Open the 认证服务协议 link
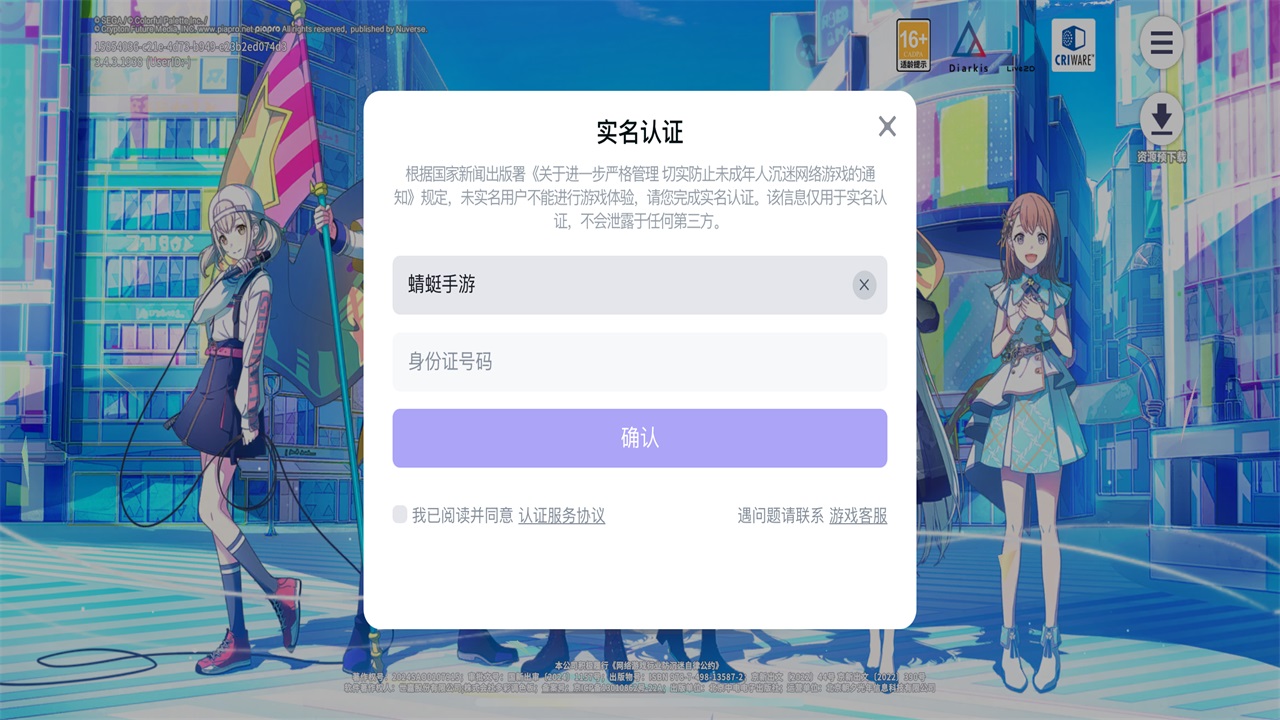This screenshot has height=720, width=1280. (562, 516)
